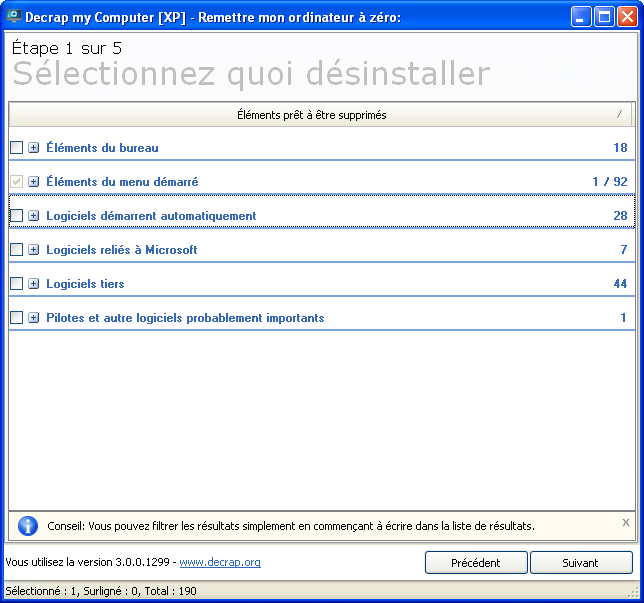This screenshot has height=603, width=644.
Task: Click the sort arrow in column header
Action: 621,114
